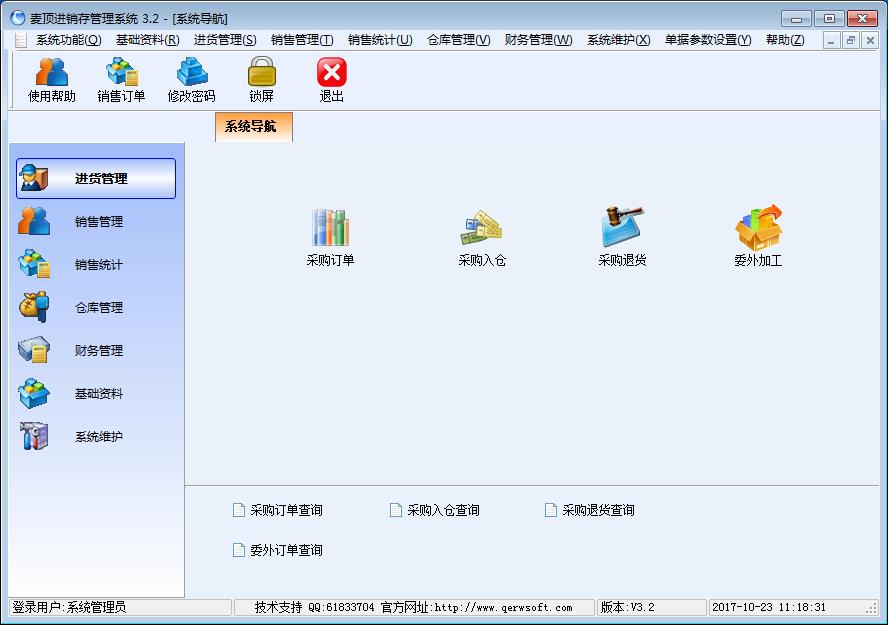
Task: Select 仓库管理 in the sidebar
Action: point(96,307)
